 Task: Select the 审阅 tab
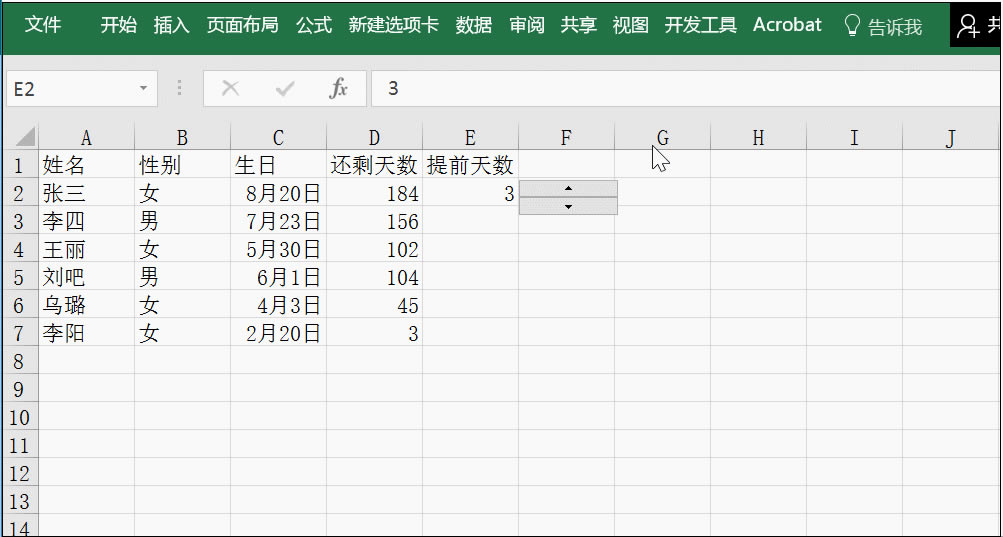pos(527,25)
